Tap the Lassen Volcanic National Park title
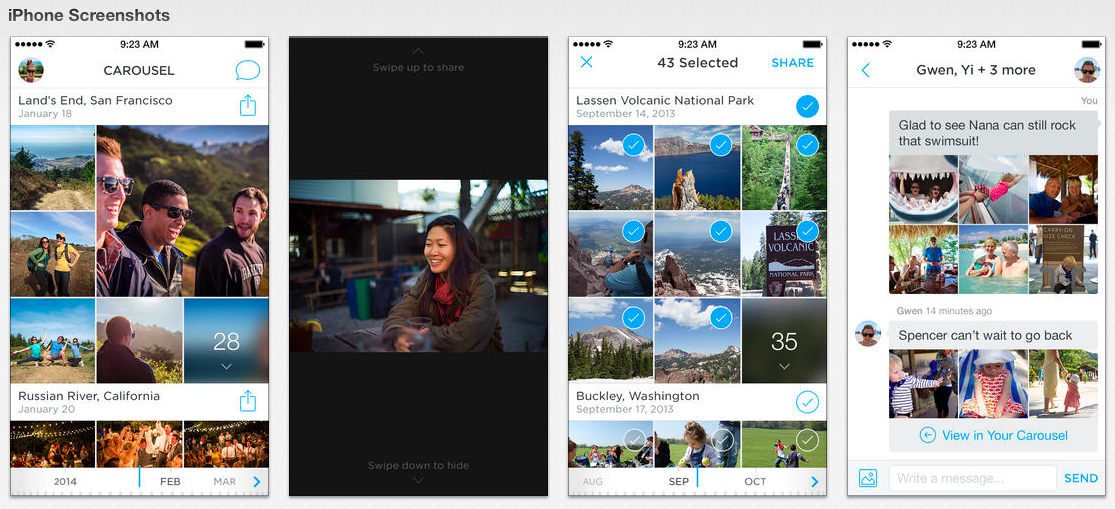Screen dimensions: 1115x509 [x=665, y=100]
